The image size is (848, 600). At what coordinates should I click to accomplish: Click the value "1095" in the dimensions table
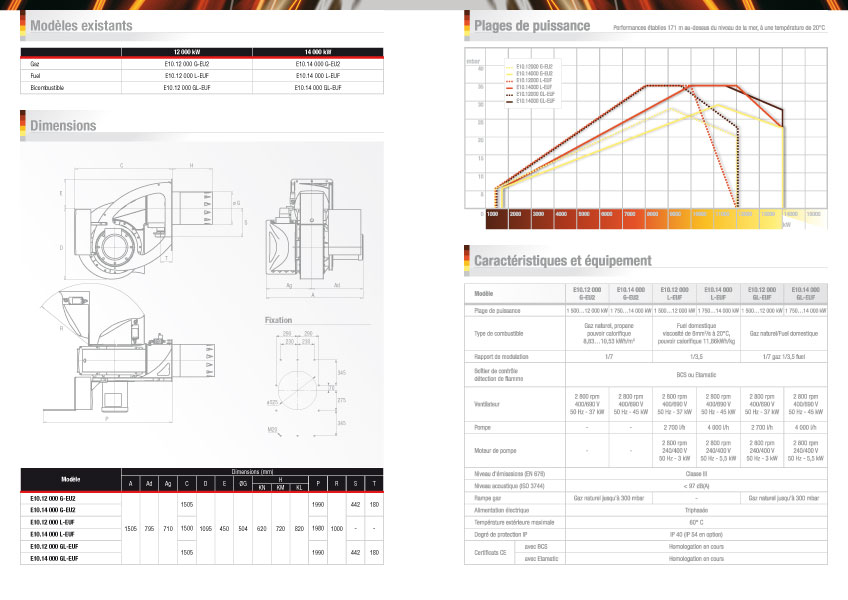click(206, 529)
